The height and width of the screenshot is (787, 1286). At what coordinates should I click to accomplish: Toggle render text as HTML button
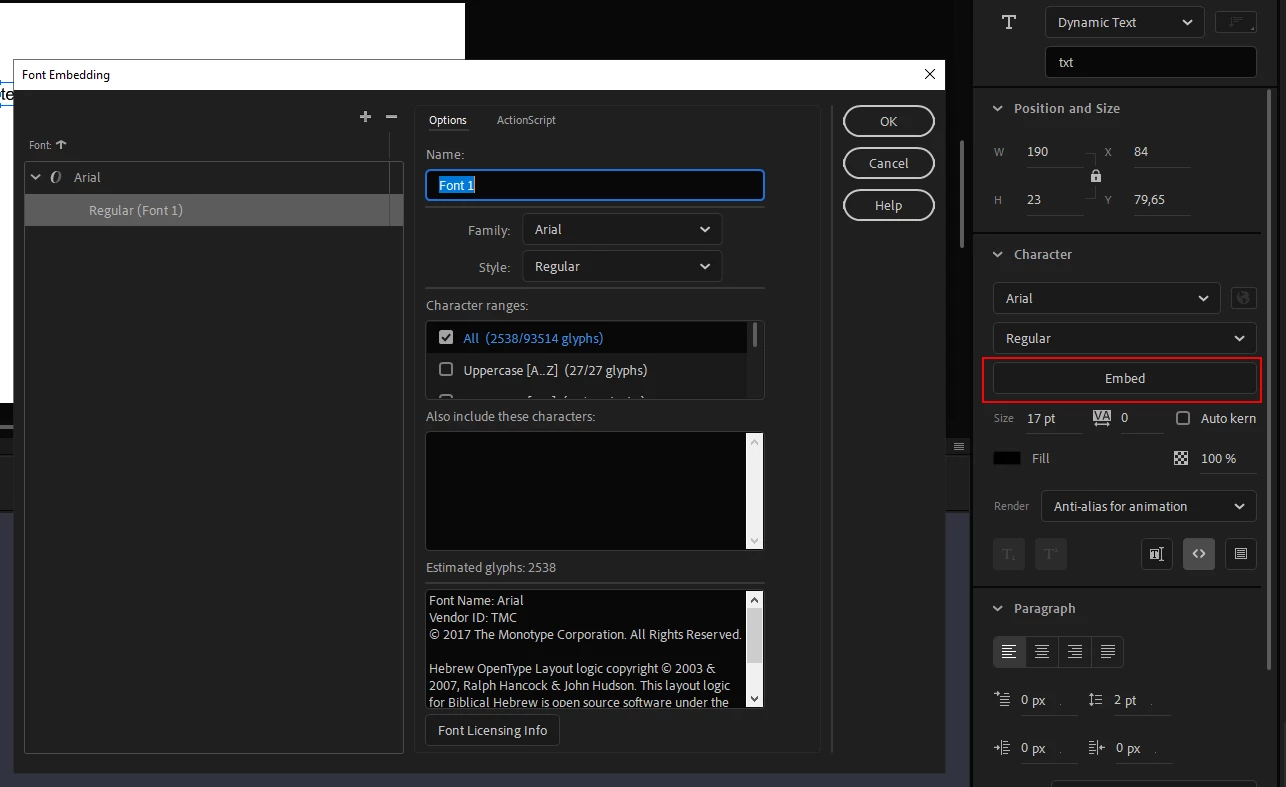click(x=1199, y=554)
